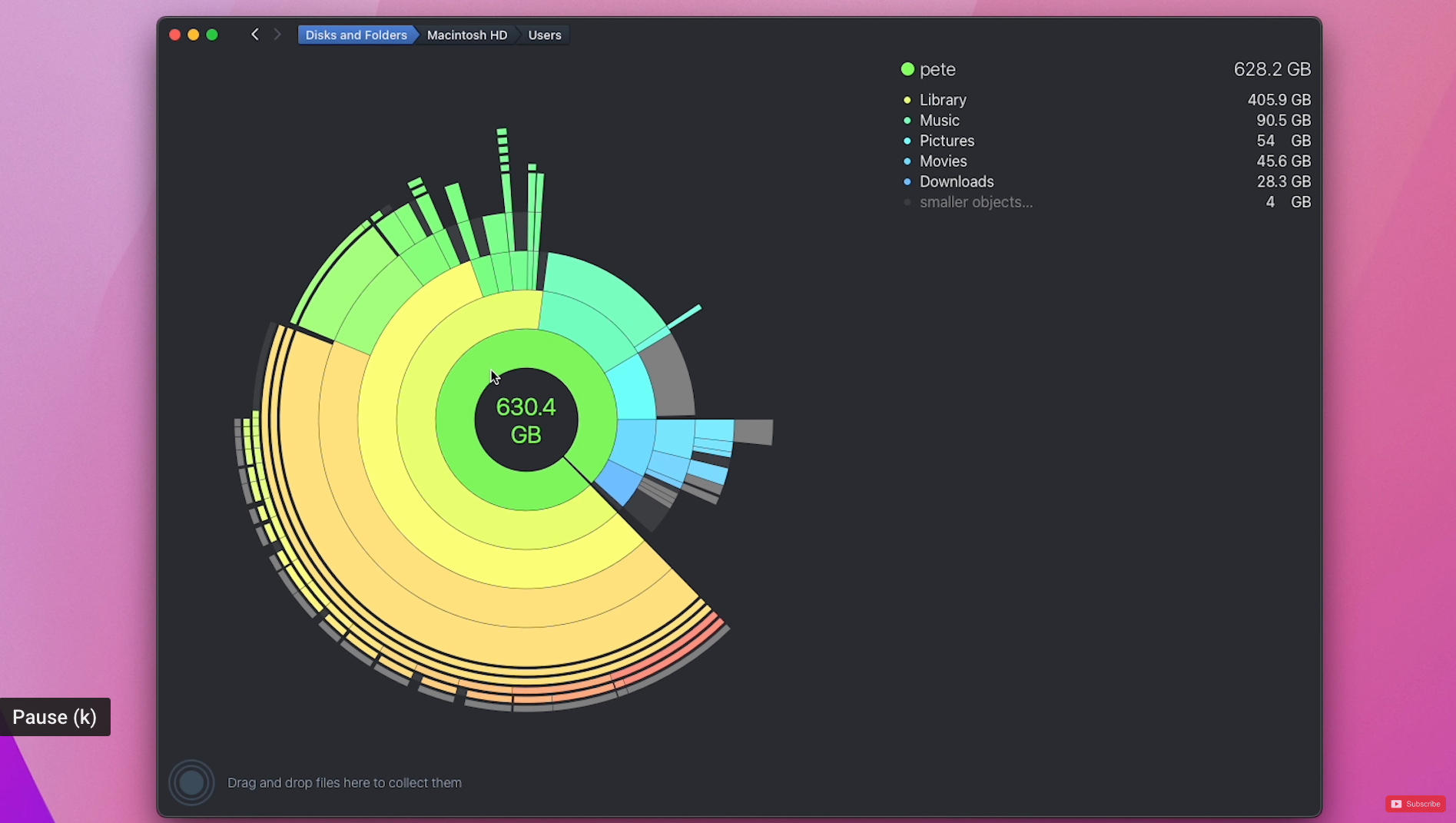The height and width of the screenshot is (823, 1456).
Task: Switch to the Disks and Folders breadcrumb
Action: click(357, 35)
